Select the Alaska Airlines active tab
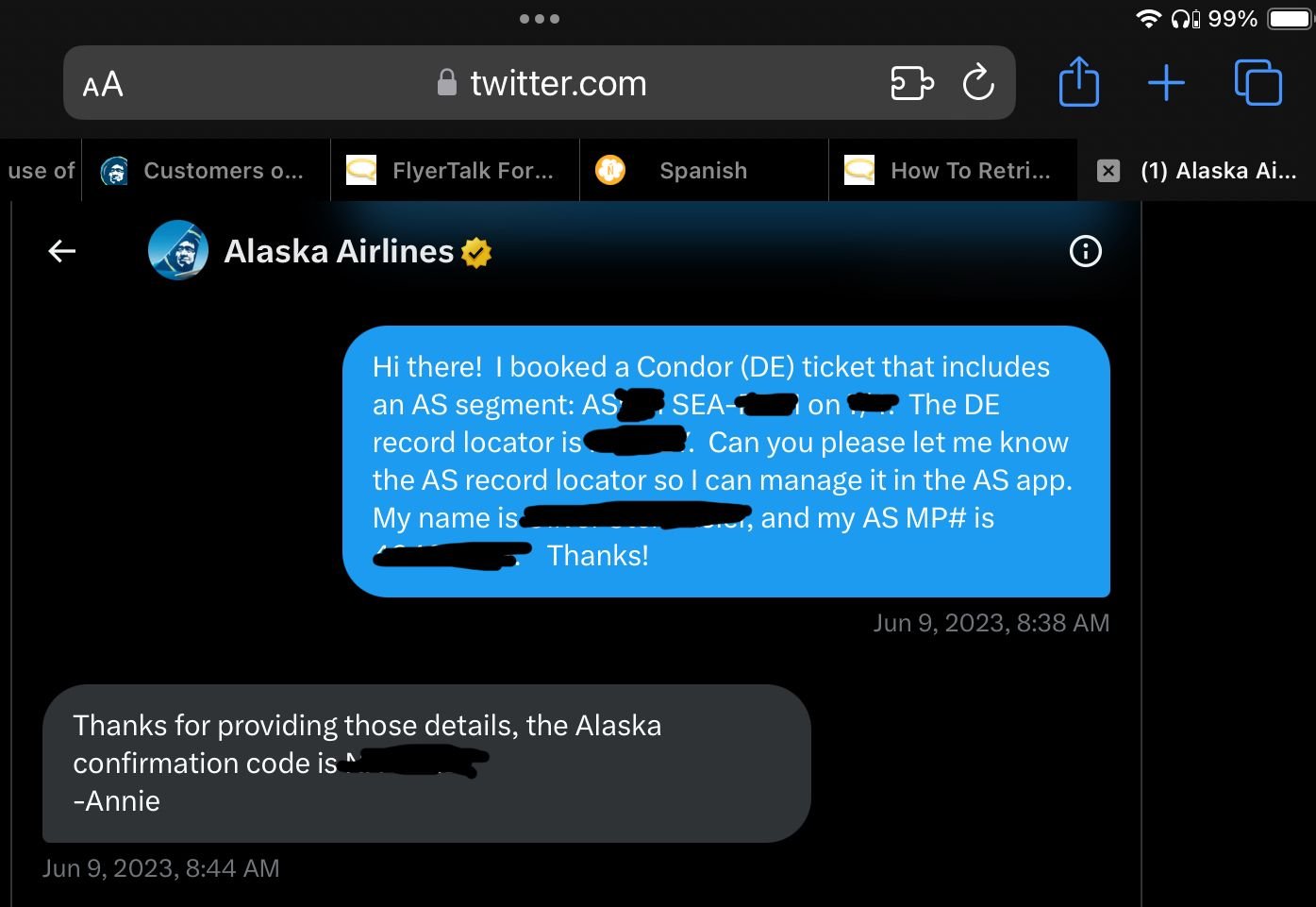The height and width of the screenshot is (907, 1316). pos(1217,171)
